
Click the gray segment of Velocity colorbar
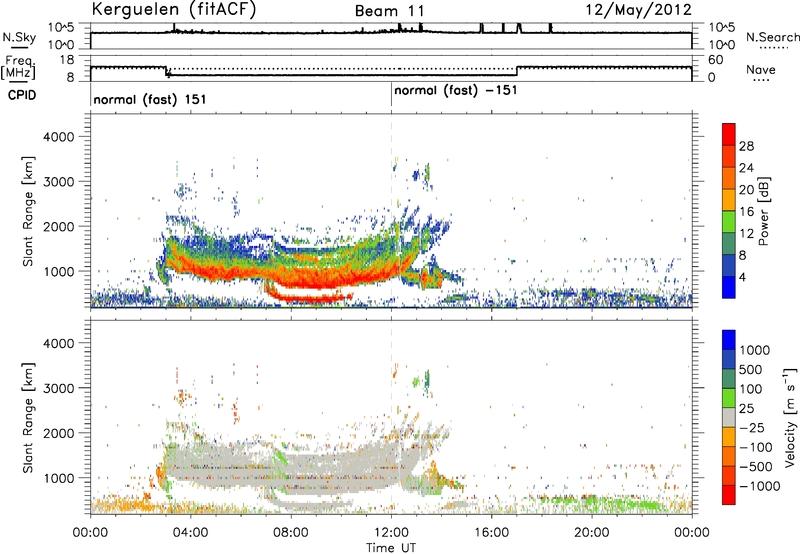[x=729, y=417]
